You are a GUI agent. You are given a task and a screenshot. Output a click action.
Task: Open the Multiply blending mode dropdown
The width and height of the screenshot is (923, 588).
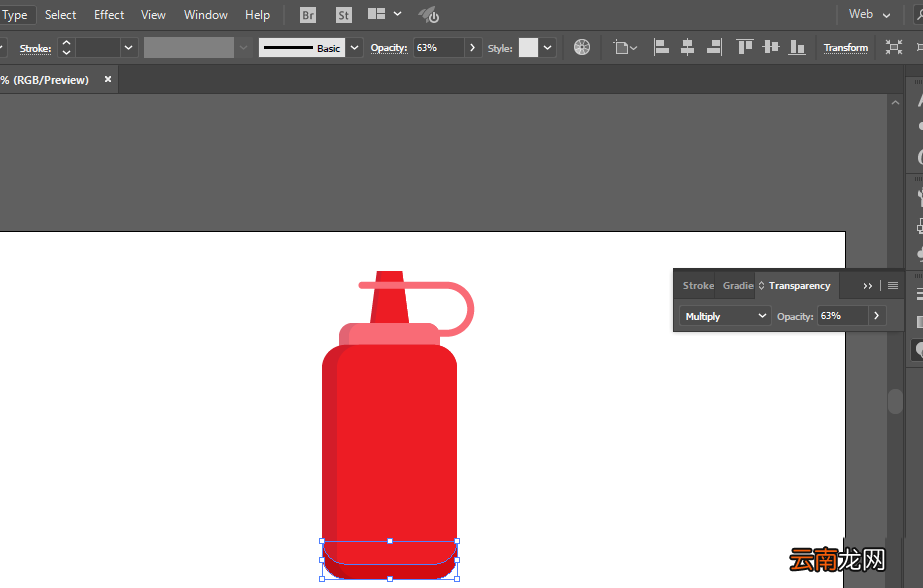(x=725, y=316)
